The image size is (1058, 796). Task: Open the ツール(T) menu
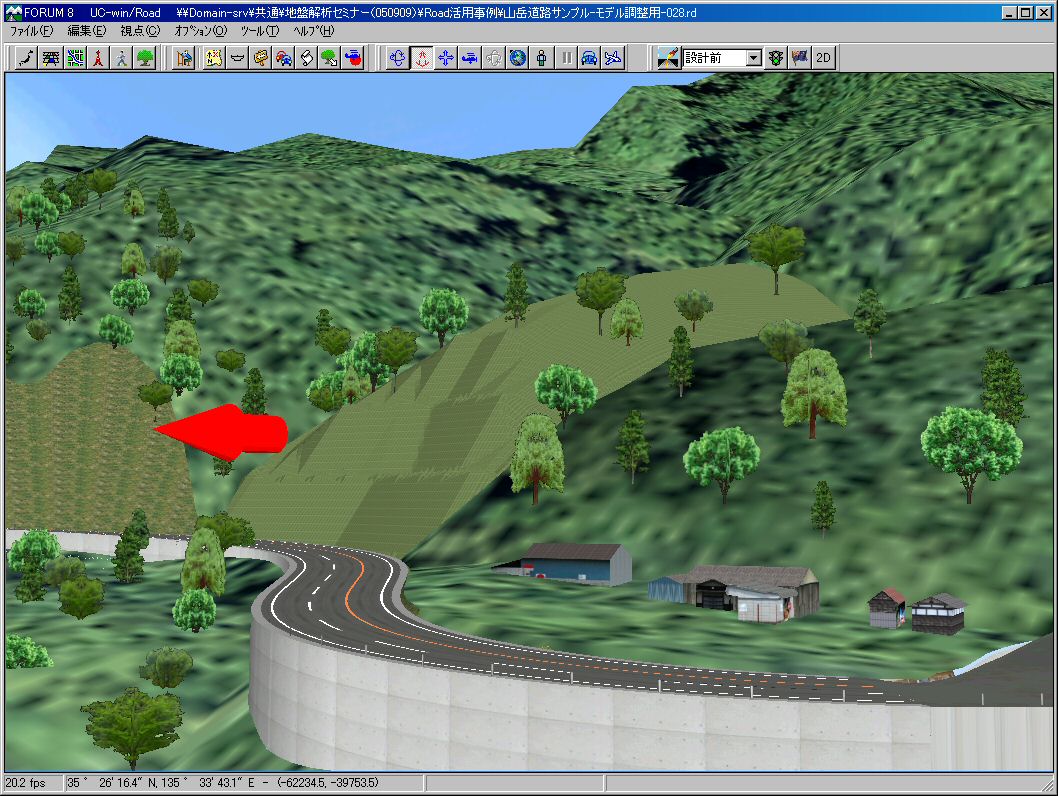(x=260, y=31)
